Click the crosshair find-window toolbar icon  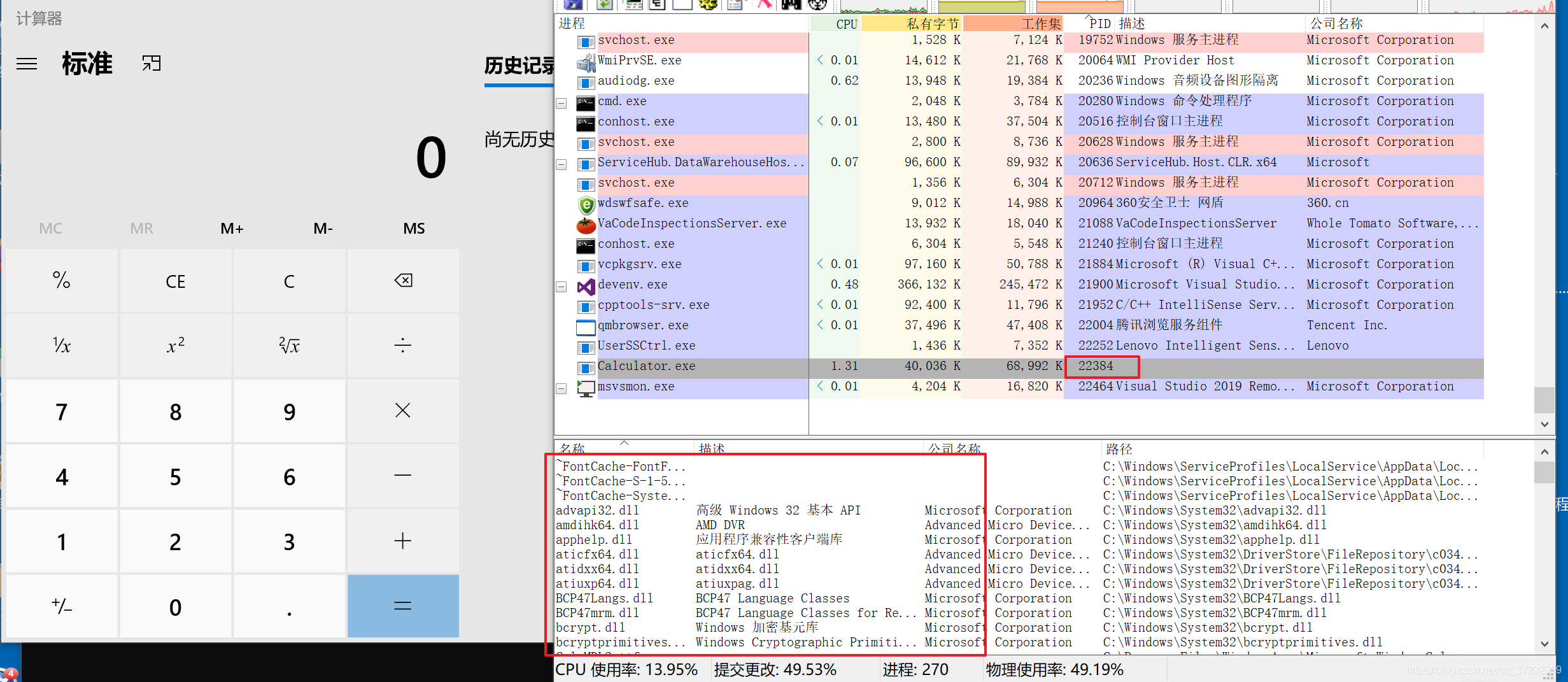[x=817, y=4]
